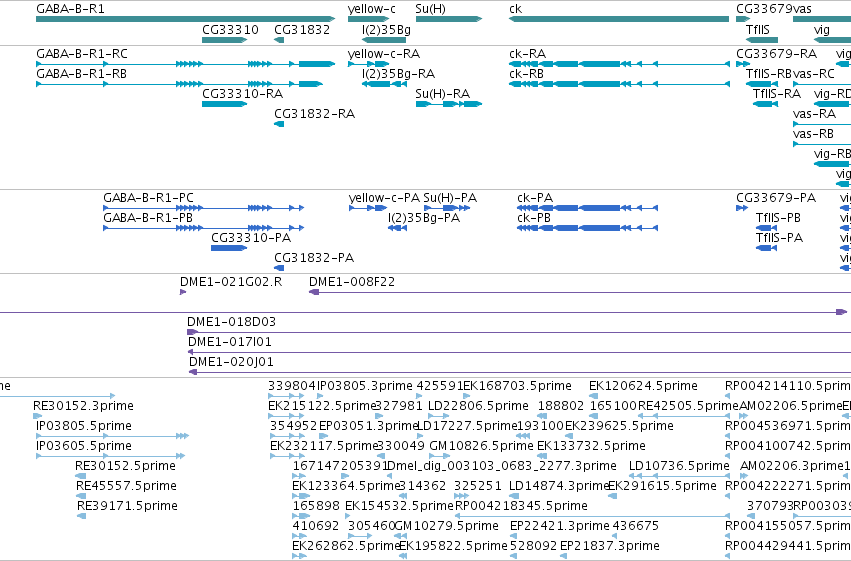This screenshot has height=561, width=851.
Task: Click the l(2)35Bg-PA CDS label
Action: [423, 218]
